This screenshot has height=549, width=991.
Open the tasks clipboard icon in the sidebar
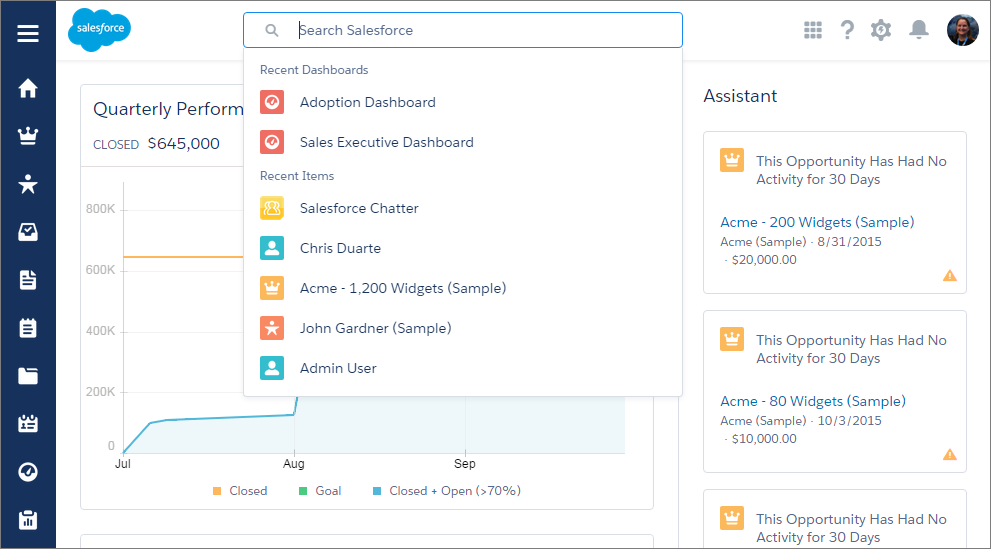click(x=28, y=328)
